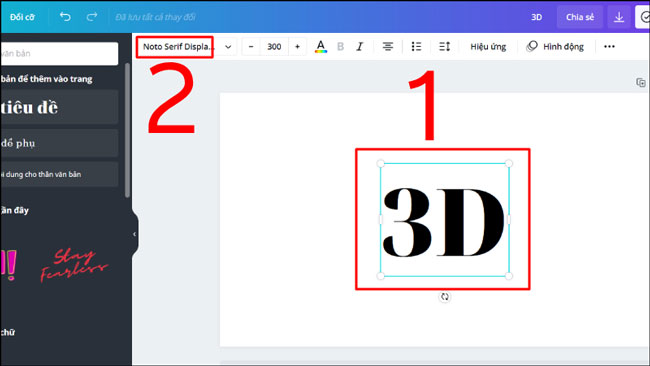Click the side panel scrollbar
650x366 pixels.
(127, 130)
